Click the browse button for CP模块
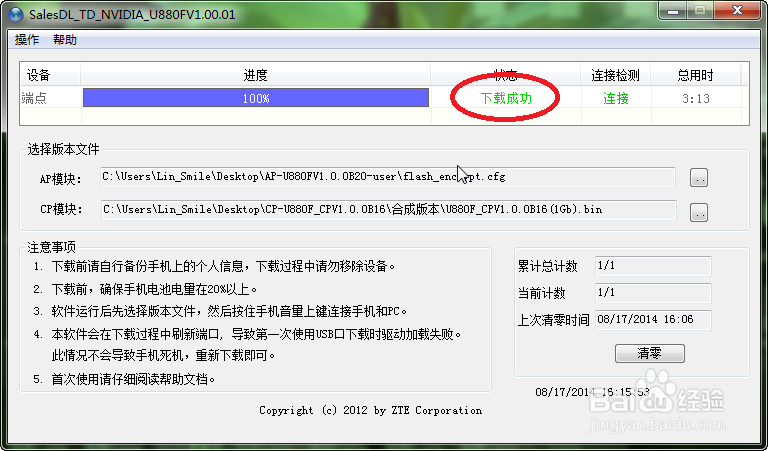 (x=698, y=212)
